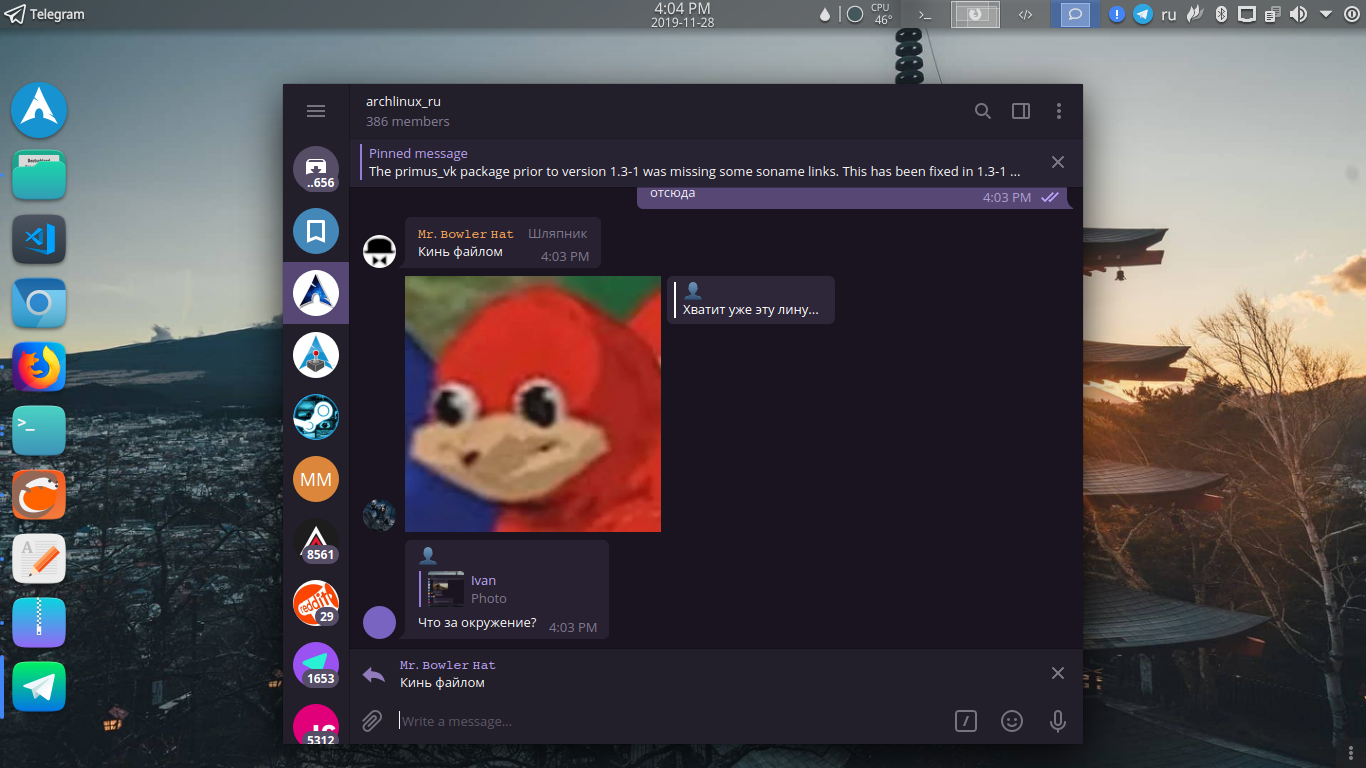Expand the hidden tray icons arrow
This screenshot has width=1366, height=768.
(1326, 14)
